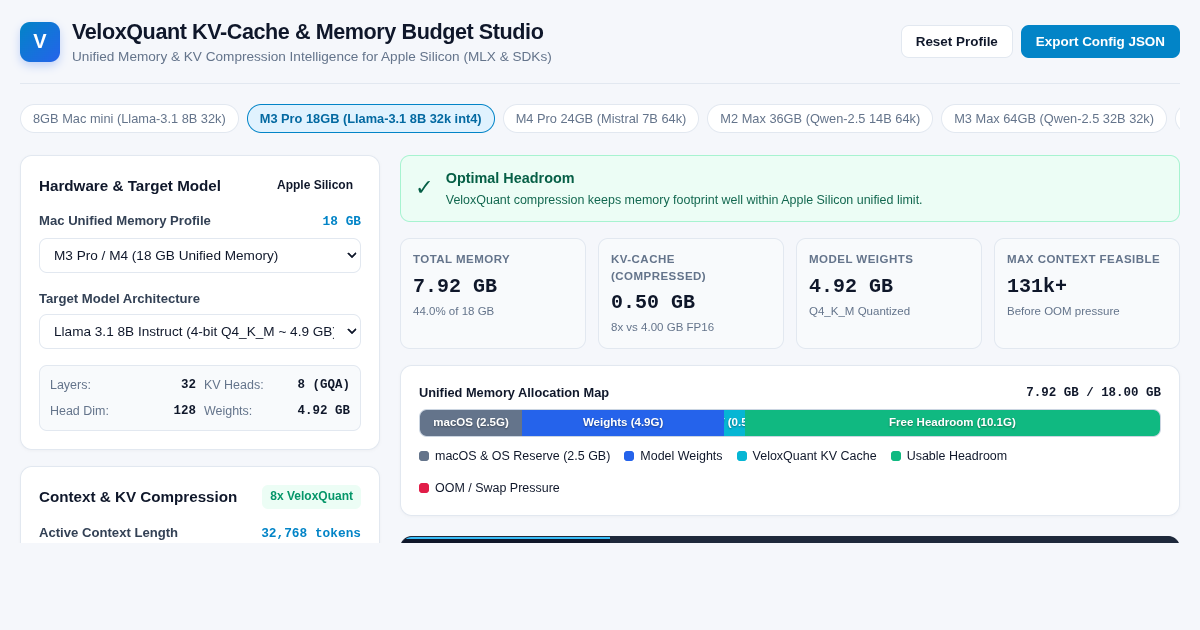Click the Free Headroom (10.1G) segment
The width and height of the screenshot is (1200, 630).
point(952,422)
